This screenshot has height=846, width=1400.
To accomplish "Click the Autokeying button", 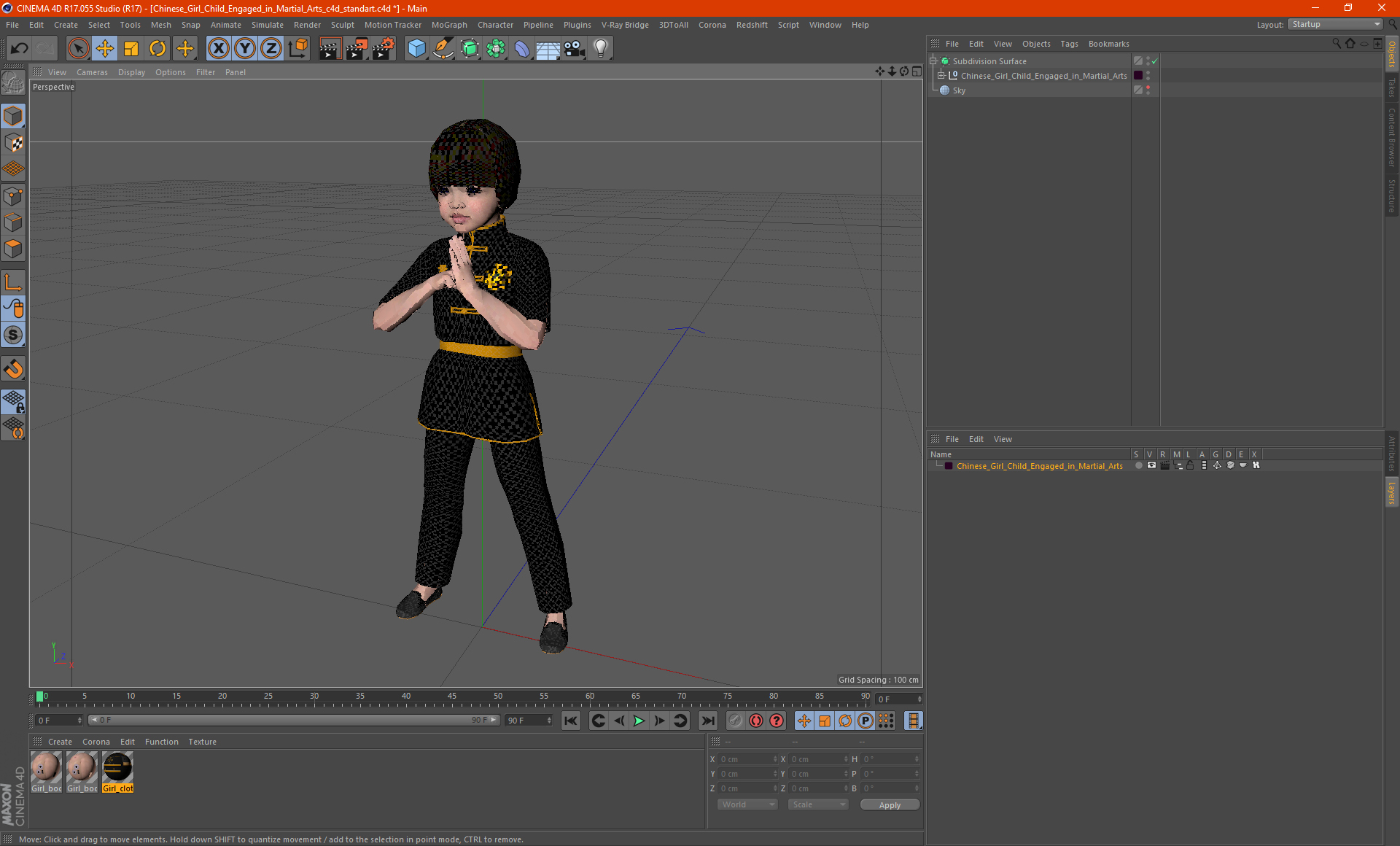I will (756, 721).
